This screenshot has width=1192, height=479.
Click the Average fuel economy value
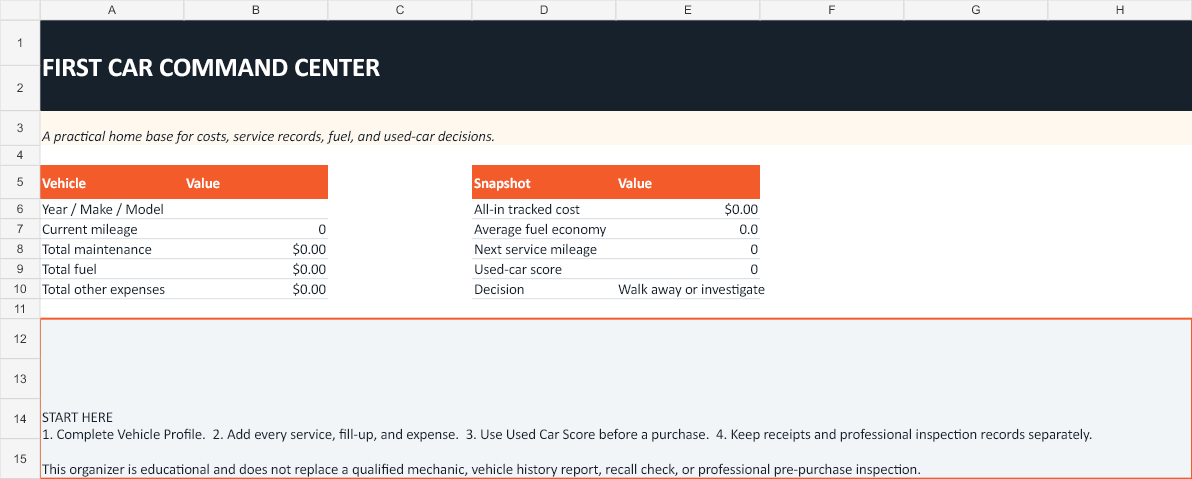(x=688, y=229)
